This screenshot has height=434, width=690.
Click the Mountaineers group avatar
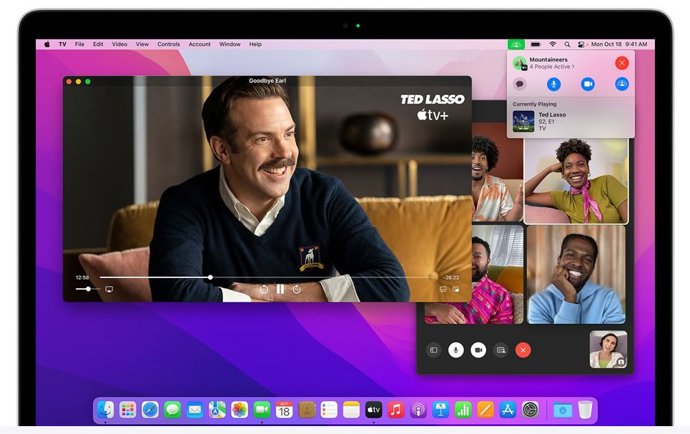(x=520, y=63)
